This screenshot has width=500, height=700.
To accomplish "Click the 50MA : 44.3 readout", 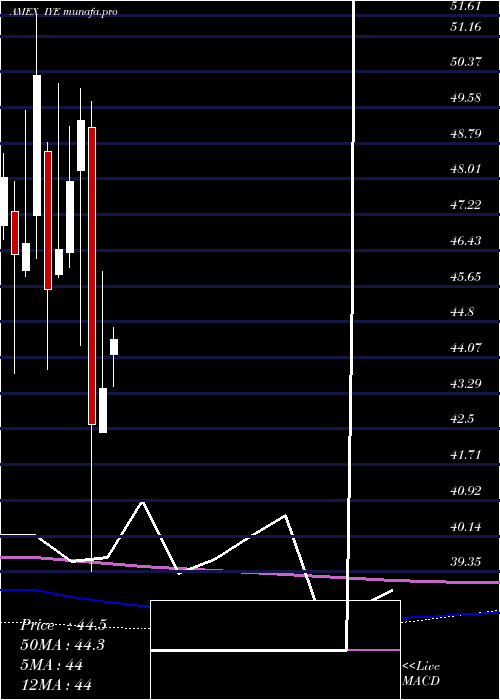I will coord(62,645).
